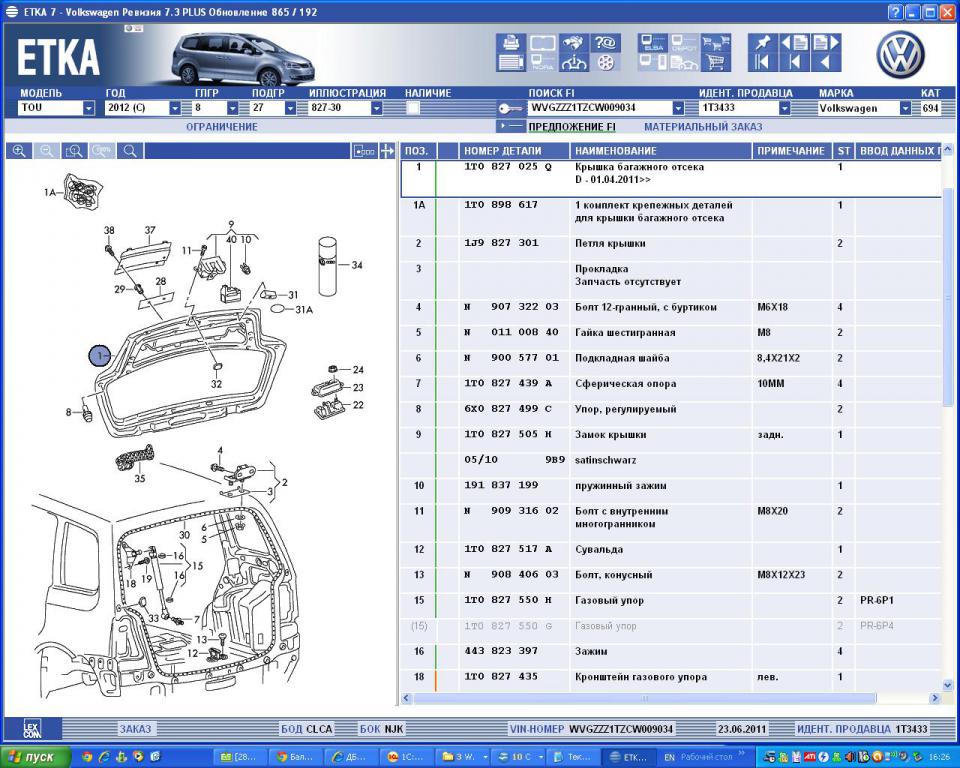This screenshot has width=960, height=768.
Task: Click the scroll-right arrow of parts list
Action: click(934, 698)
